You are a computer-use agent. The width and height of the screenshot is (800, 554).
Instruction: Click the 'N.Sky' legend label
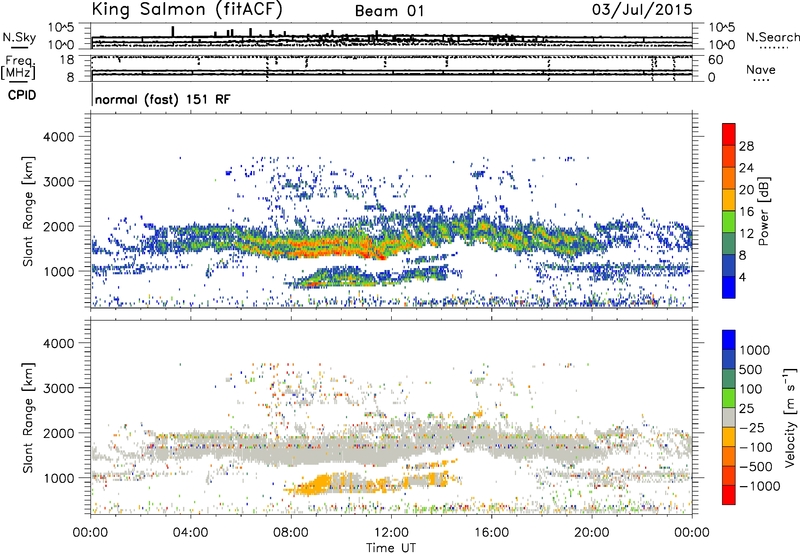coord(19,37)
